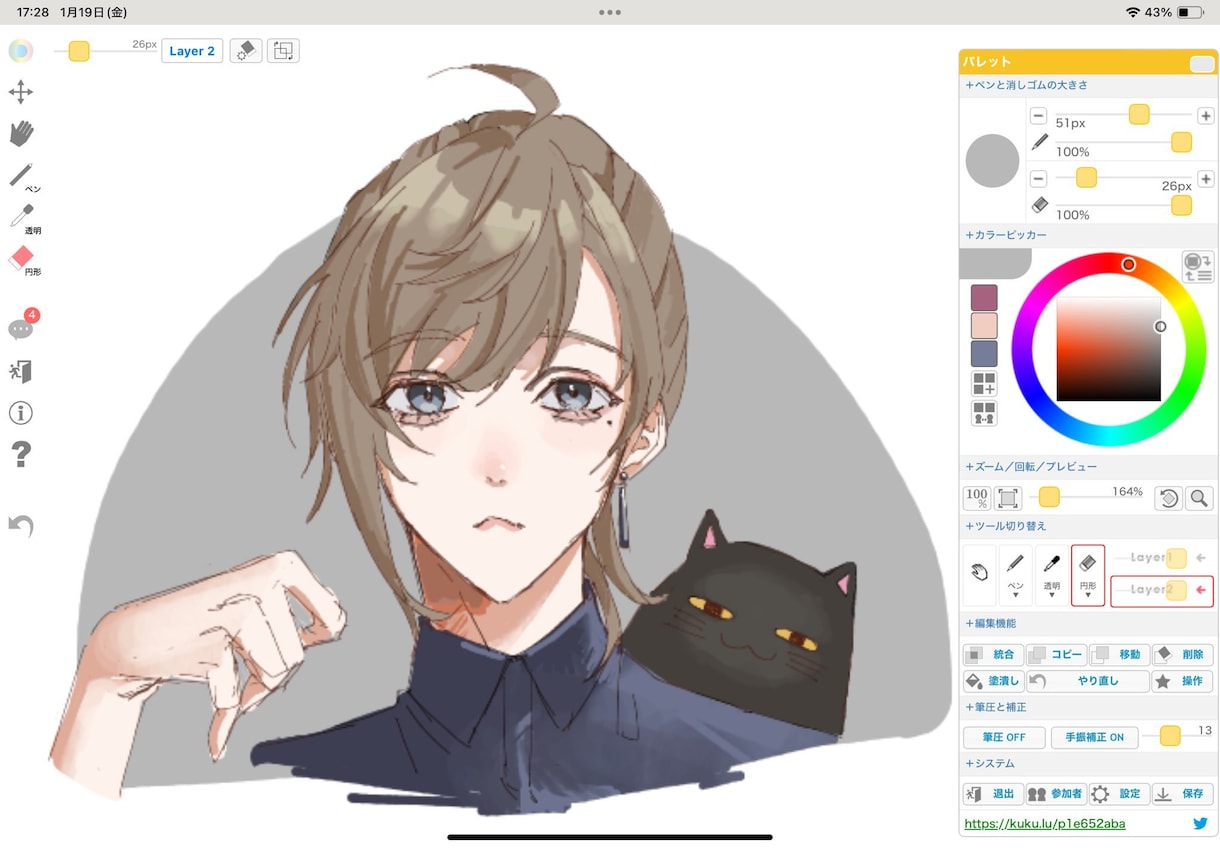Decrease eraser size with minus button
Image resolution: width=1220 pixels, height=848 pixels.
[x=1039, y=179]
